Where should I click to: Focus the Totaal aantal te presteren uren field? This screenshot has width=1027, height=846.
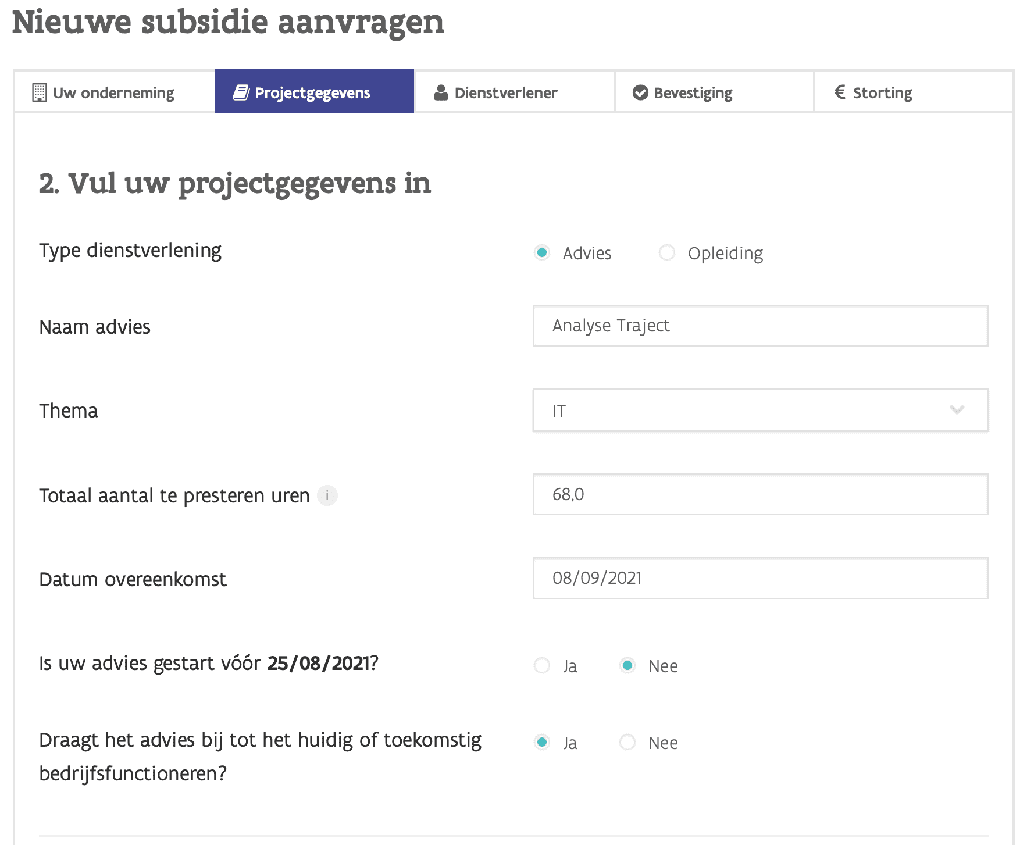(x=760, y=494)
